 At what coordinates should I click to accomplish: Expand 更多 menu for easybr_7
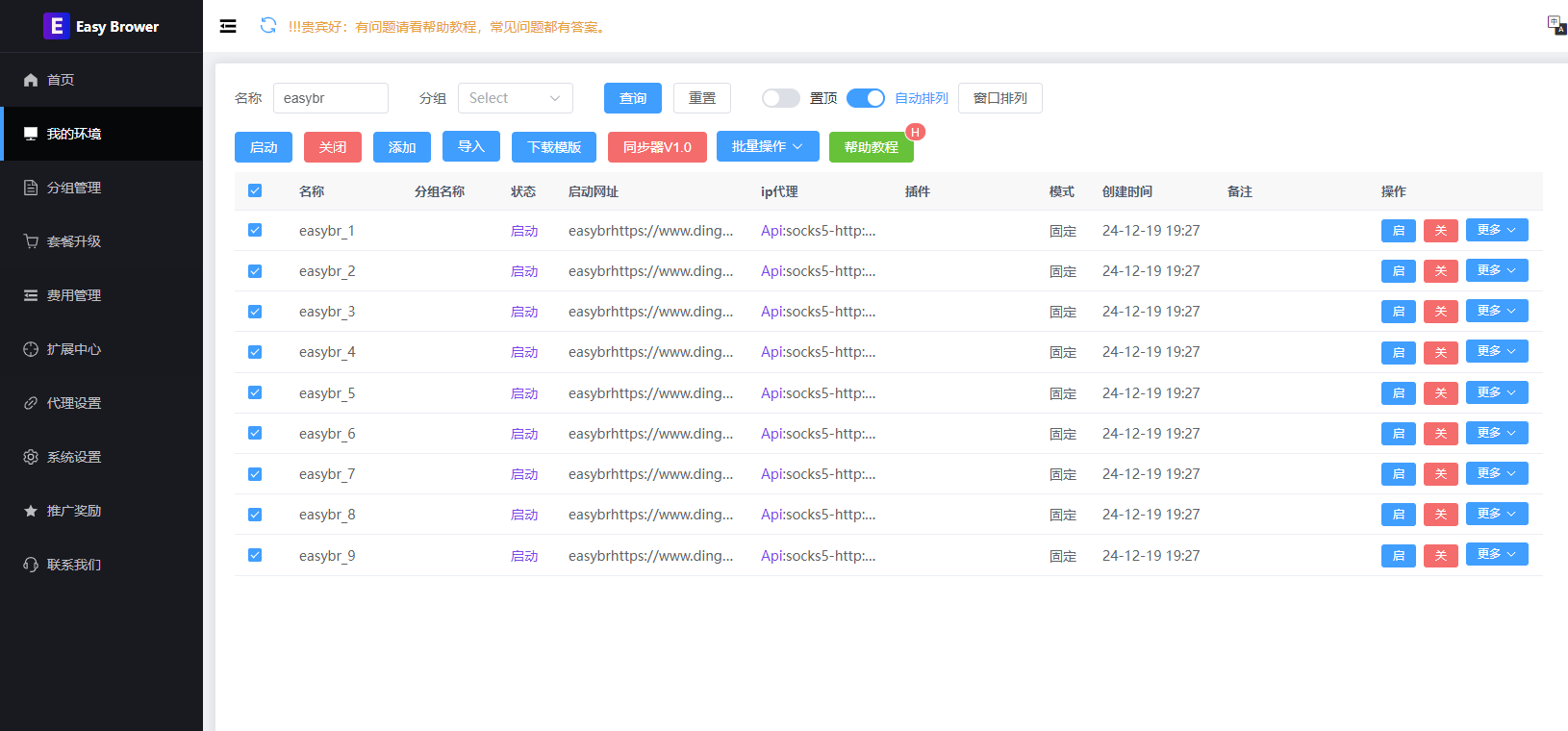point(1497,473)
